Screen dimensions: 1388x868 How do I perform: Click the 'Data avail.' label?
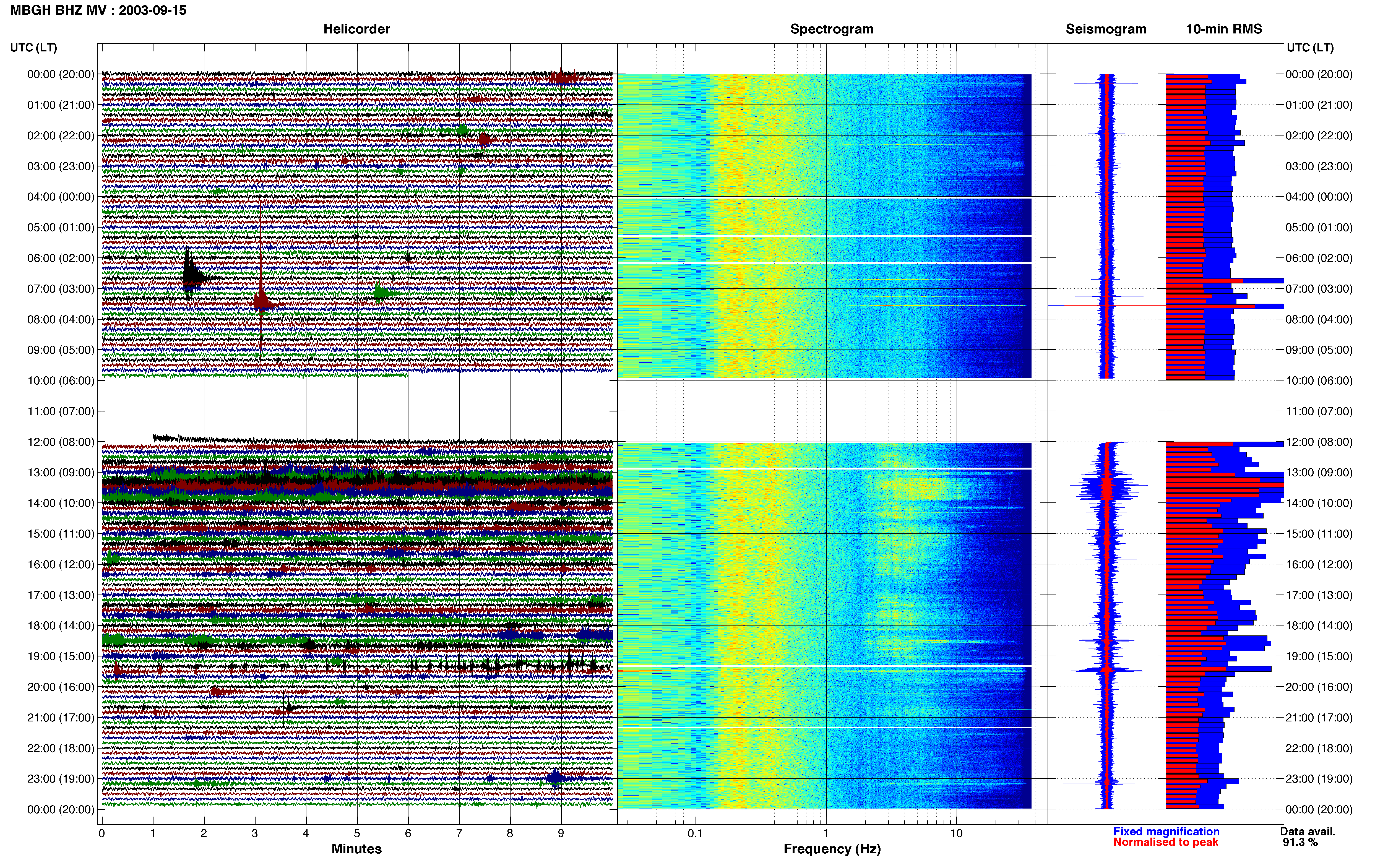pos(1308,831)
